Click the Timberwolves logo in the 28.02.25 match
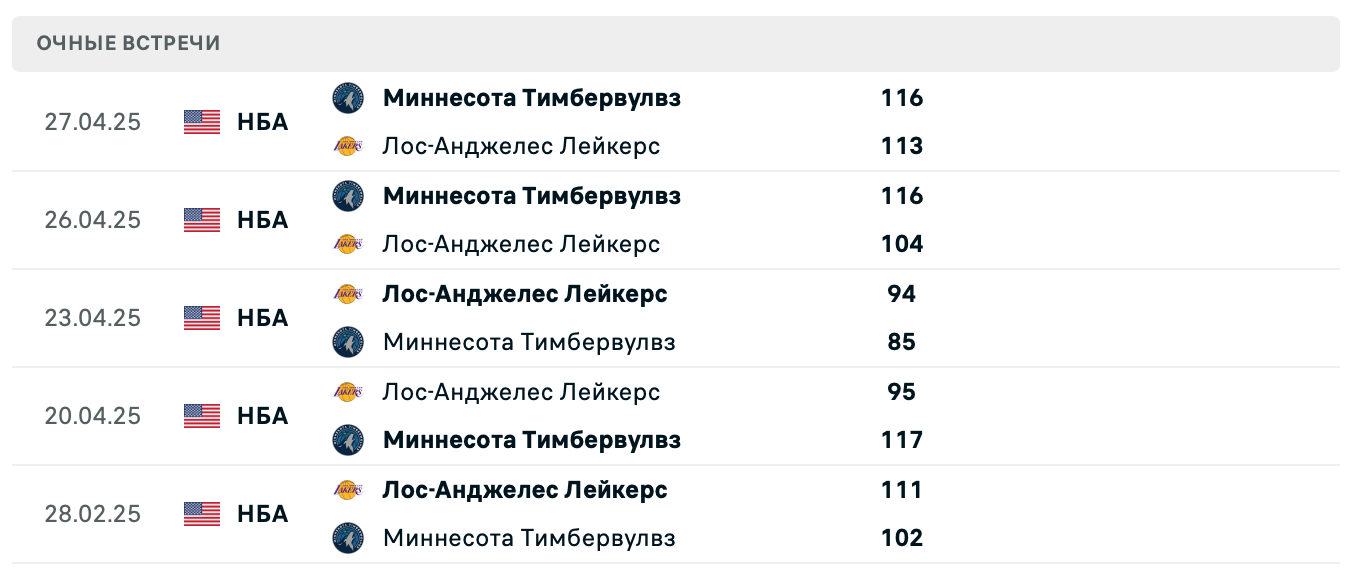This screenshot has height=576, width=1354. pos(348,538)
